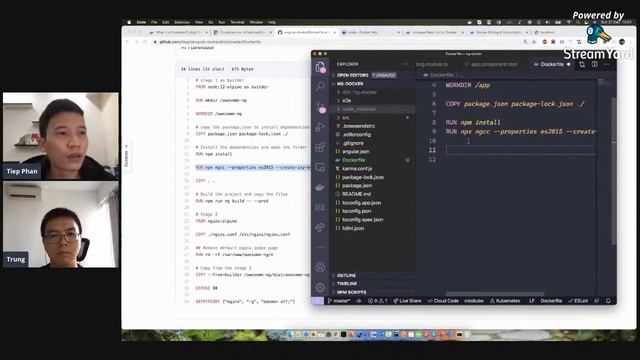Open editor More Actions ellipsis
The image size is (640, 360).
coord(607,64)
